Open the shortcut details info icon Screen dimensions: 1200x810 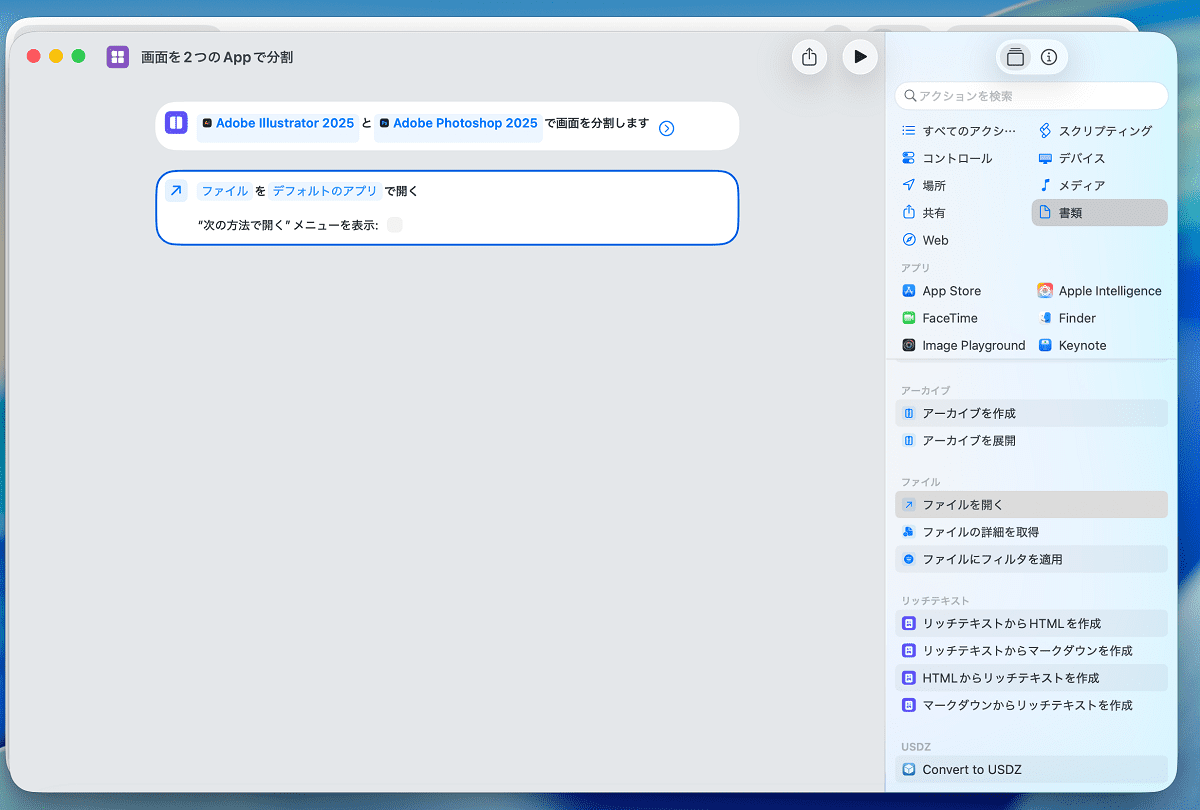pos(1049,57)
